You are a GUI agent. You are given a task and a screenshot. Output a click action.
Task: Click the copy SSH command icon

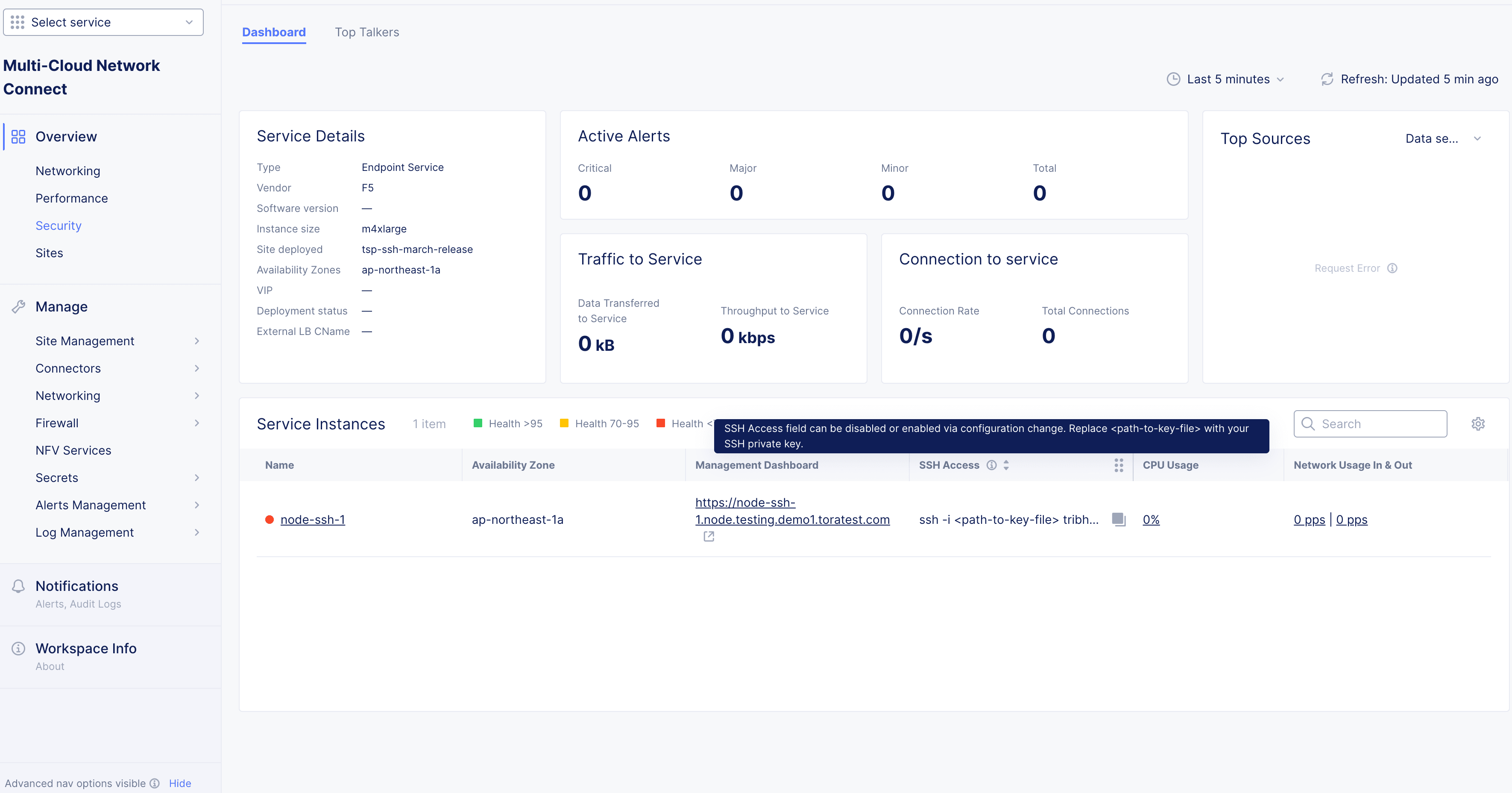[x=1119, y=519]
